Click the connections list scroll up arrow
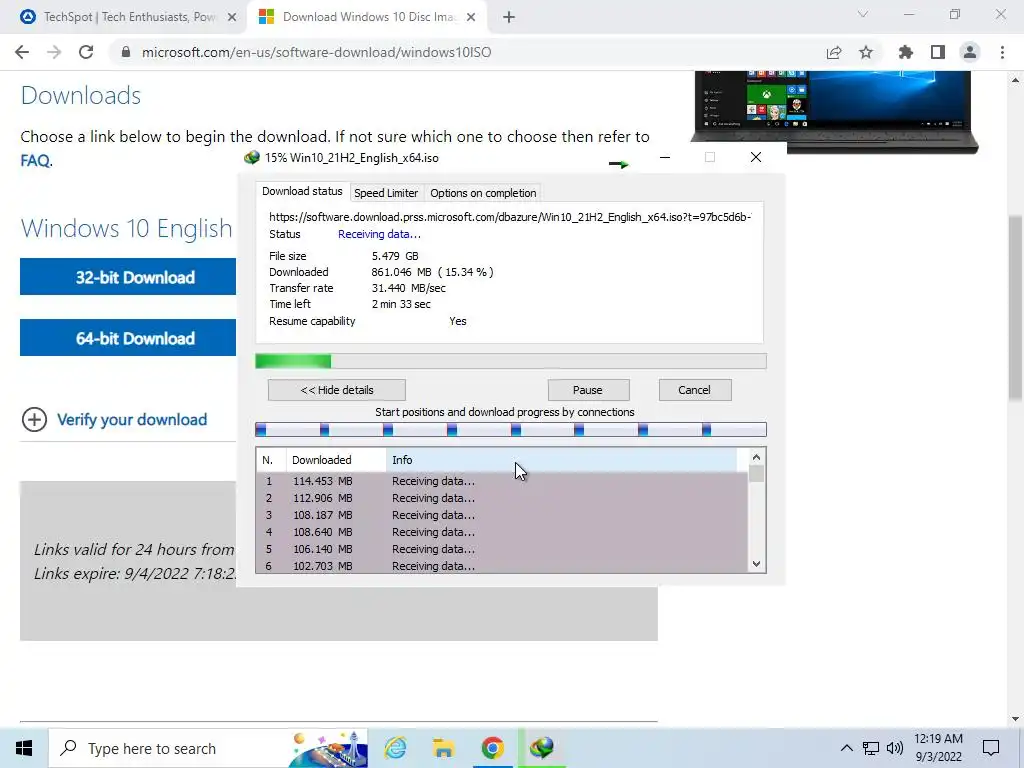Viewport: 1024px width, 768px height. tap(756, 457)
